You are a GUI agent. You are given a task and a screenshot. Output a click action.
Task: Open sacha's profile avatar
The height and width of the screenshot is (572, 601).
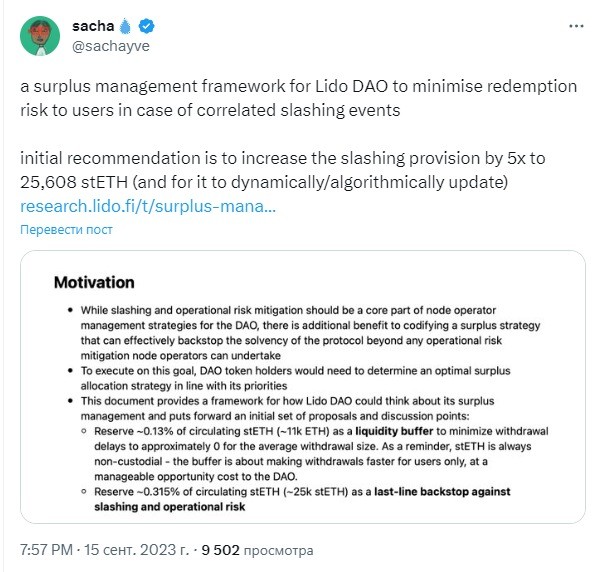(x=40, y=36)
